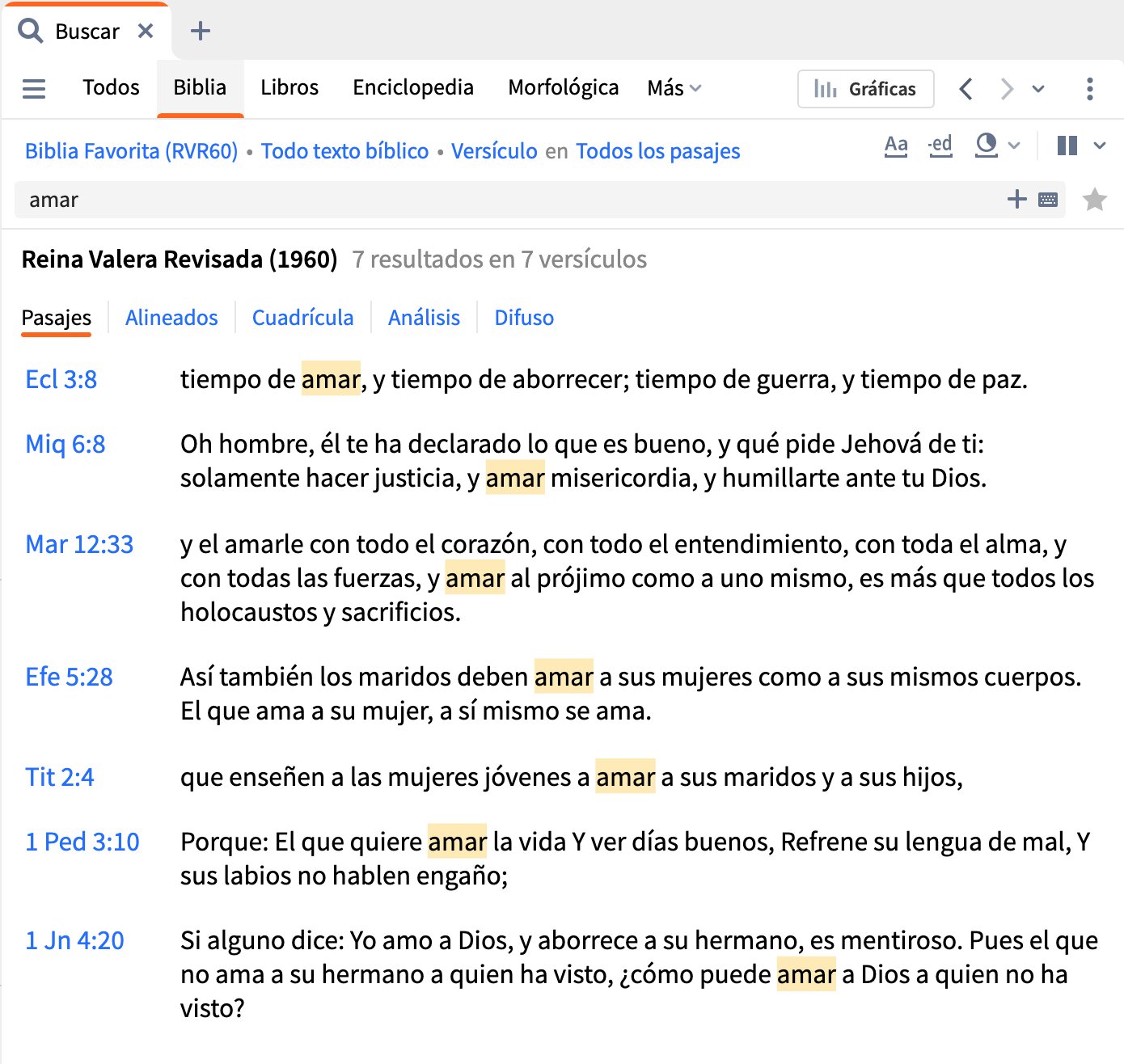Mark search as favorite with star
This screenshot has width=1124, height=1064.
click(1095, 199)
